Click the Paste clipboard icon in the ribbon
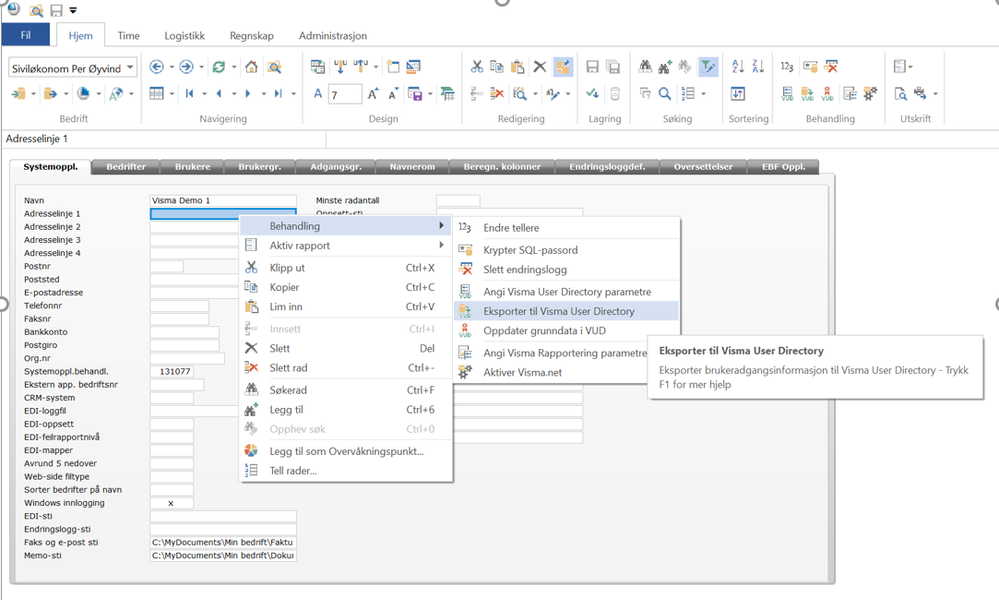Viewport: 999px width, 600px height. pyautogui.click(x=518, y=66)
